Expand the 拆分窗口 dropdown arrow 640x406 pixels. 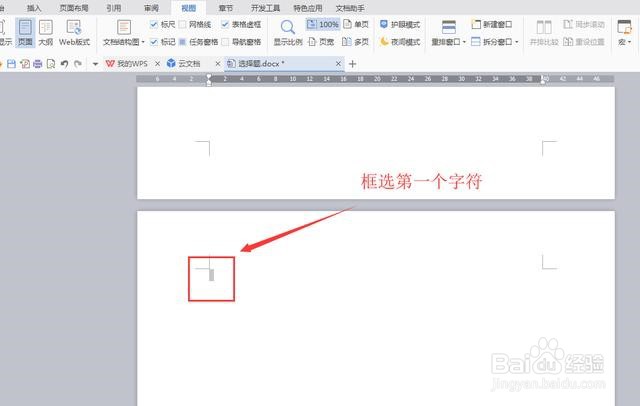point(517,42)
